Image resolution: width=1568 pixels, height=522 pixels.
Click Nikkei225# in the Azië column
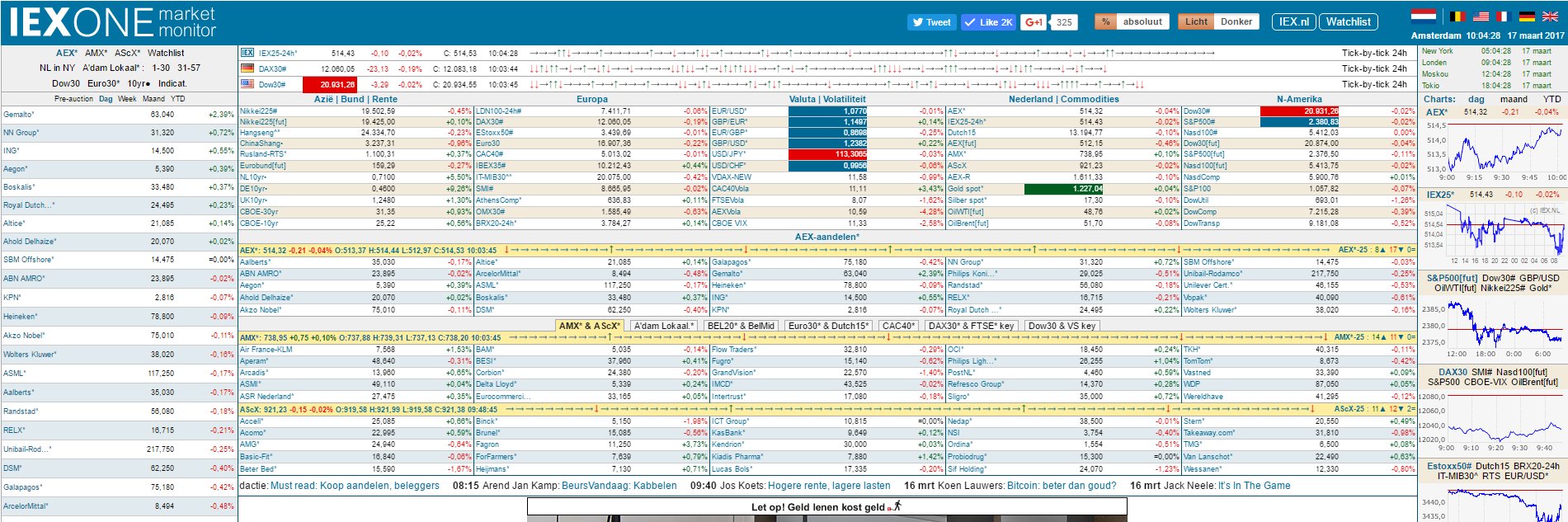(259, 111)
